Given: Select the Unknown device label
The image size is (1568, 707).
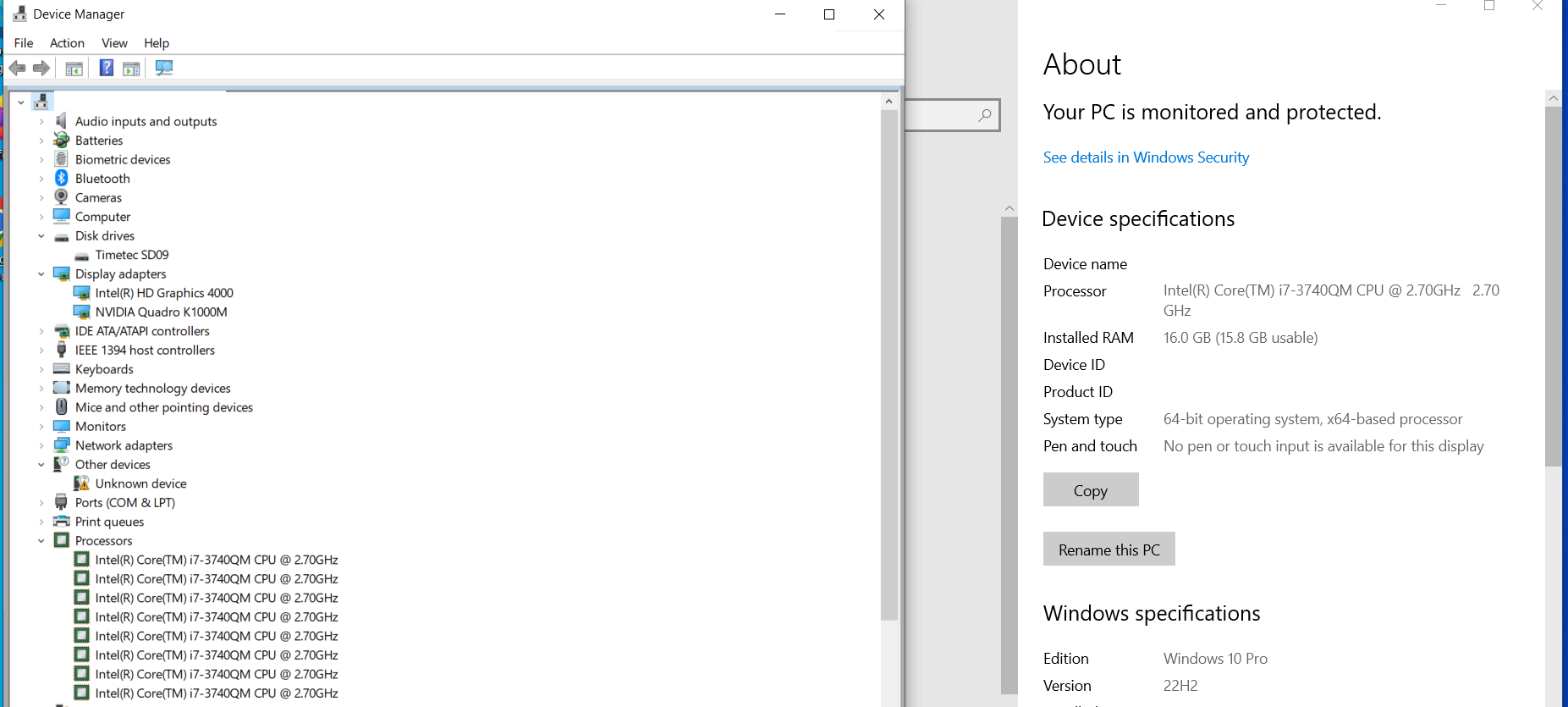Looking at the screenshot, I should click(140, 483).
